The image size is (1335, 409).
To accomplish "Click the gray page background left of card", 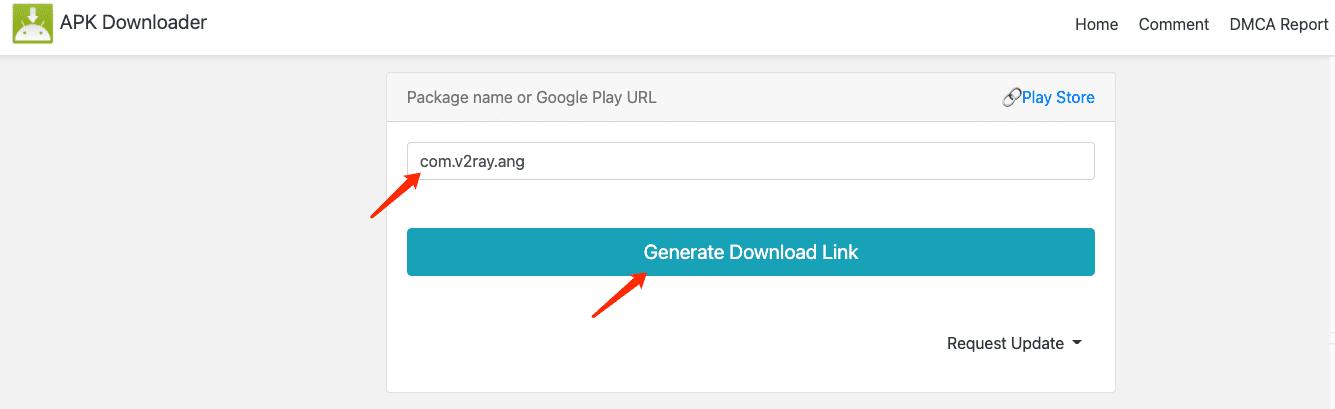I will 190,230.
